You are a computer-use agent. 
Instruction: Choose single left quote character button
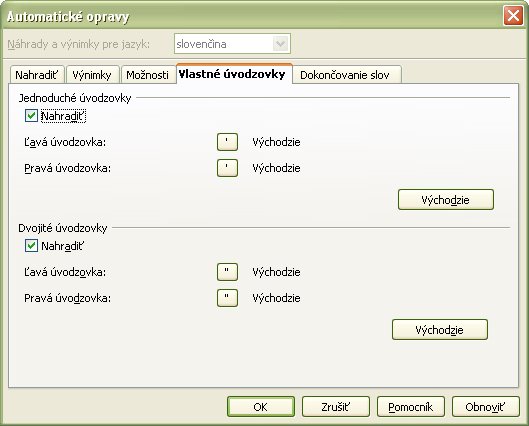click(227, 142)
